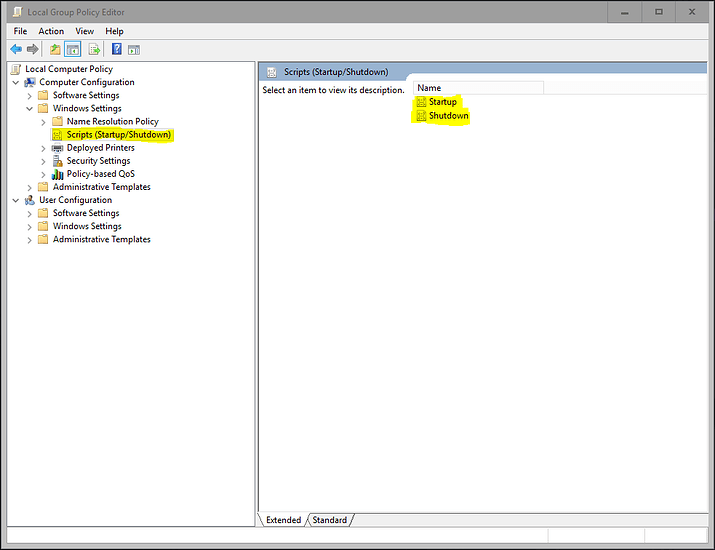Switch to the Extended tab
The height and width of the screenshot is (550, 715).
coord(283,520)
